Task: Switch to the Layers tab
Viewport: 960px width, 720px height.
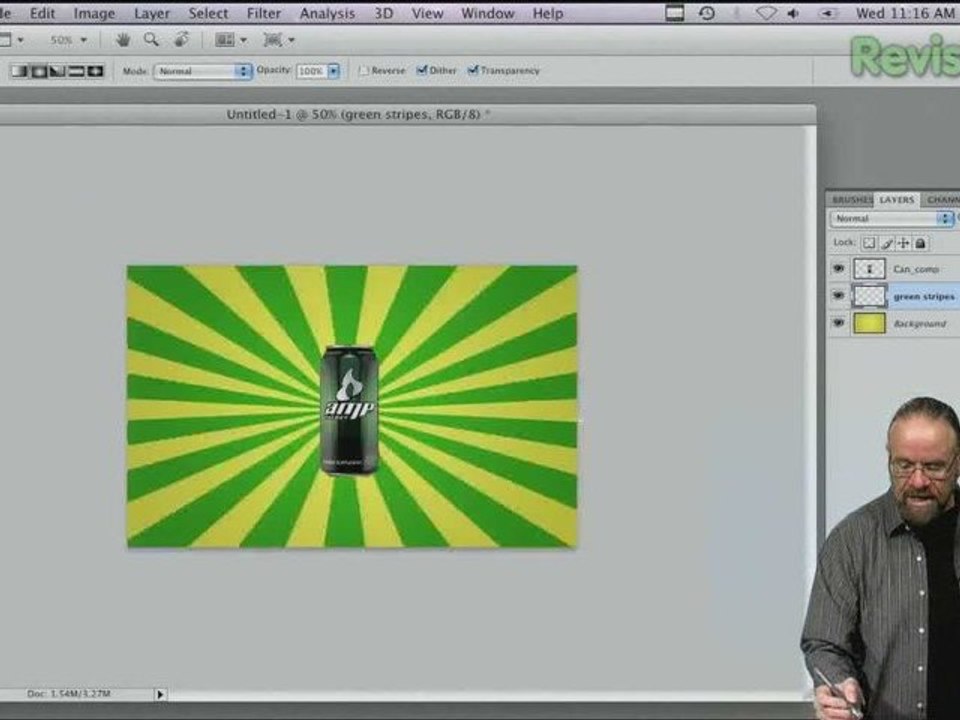Action: pyautogui.click(x=896, y=200)
